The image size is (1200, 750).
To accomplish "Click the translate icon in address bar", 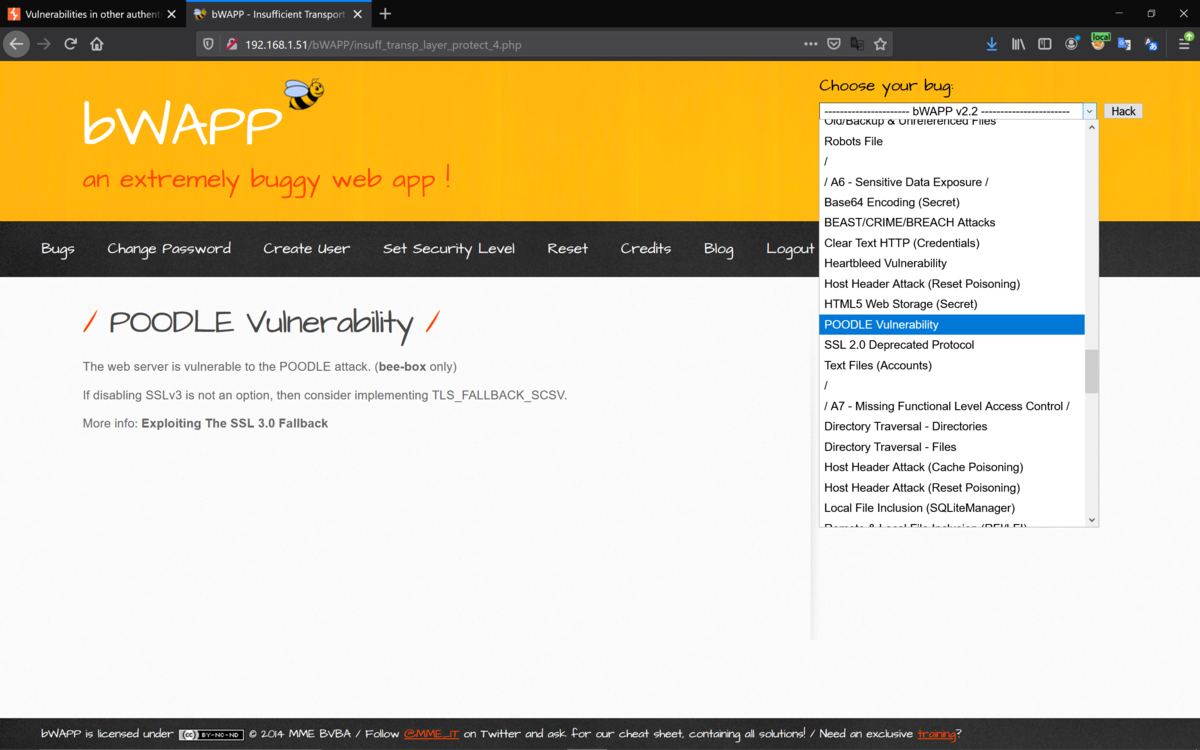I will tap(857, 44).
